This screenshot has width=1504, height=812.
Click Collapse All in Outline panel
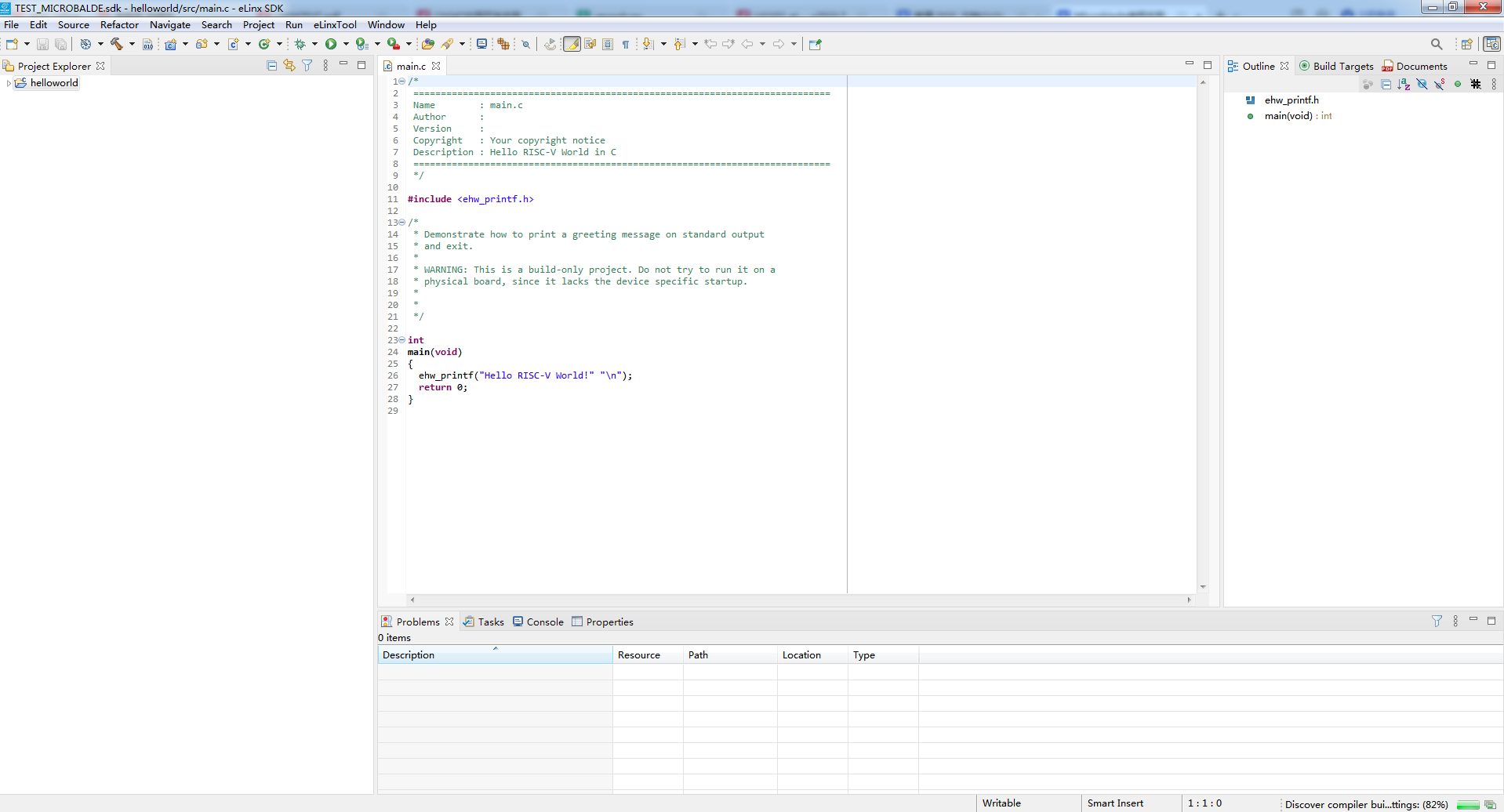1386,85
